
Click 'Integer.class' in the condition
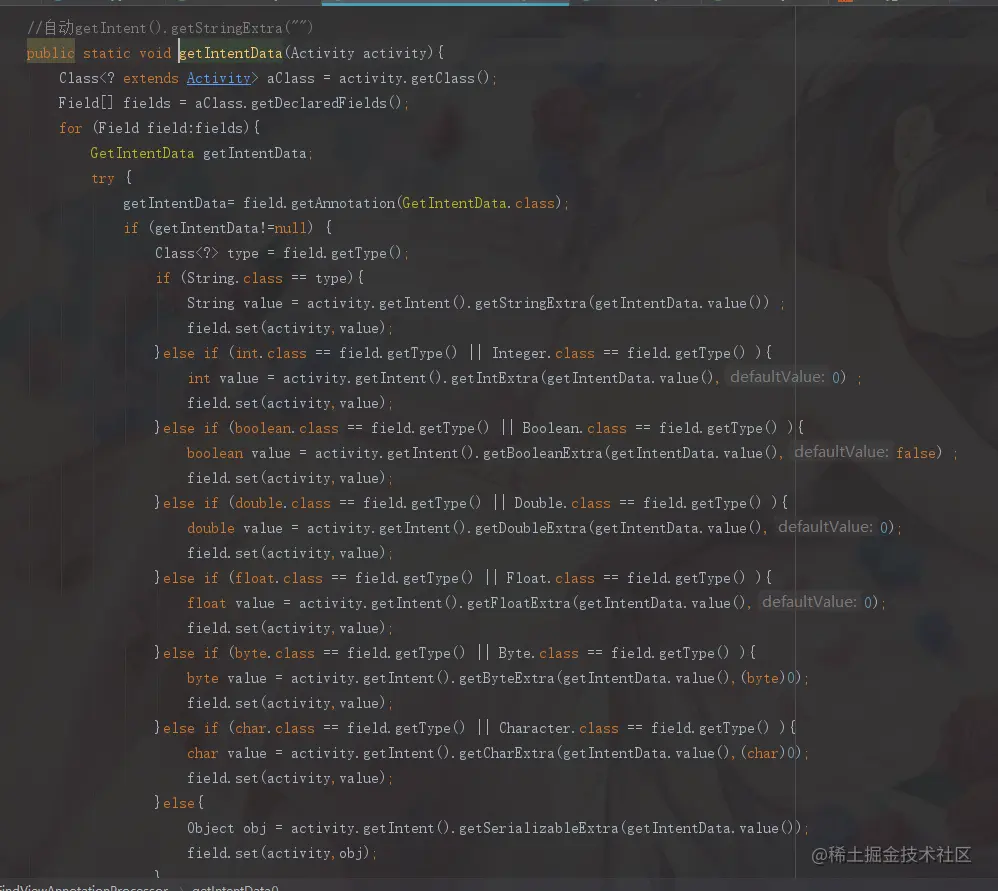click(x=543, y=353)
